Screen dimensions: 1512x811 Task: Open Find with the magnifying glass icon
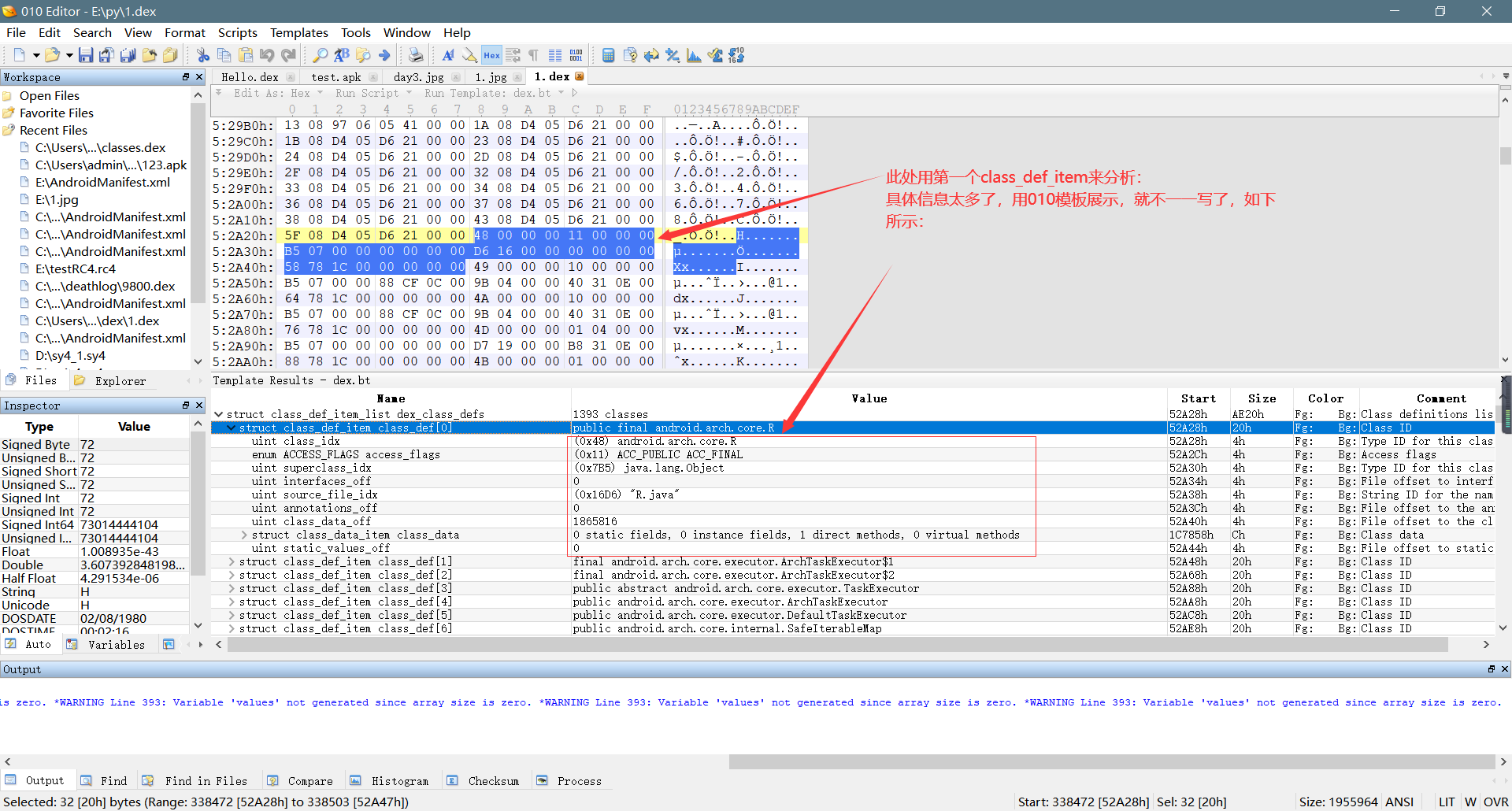321,55
